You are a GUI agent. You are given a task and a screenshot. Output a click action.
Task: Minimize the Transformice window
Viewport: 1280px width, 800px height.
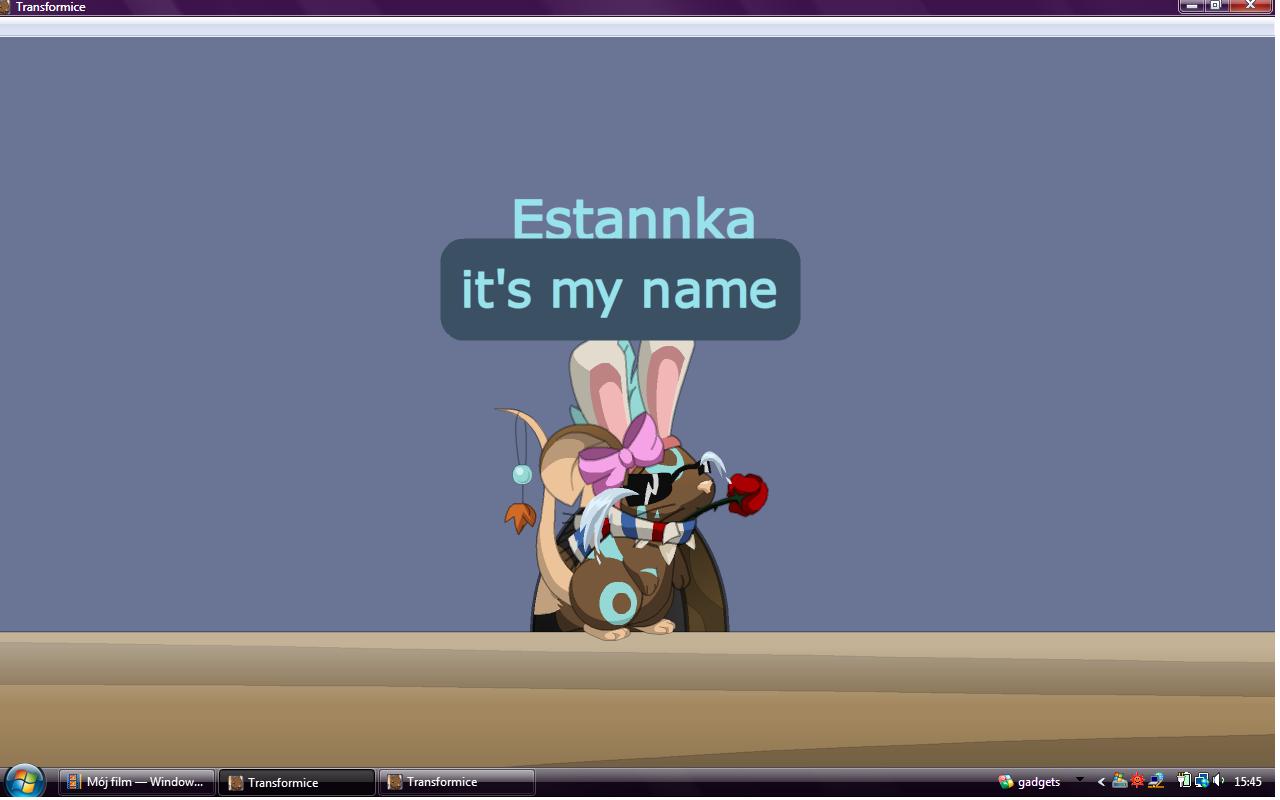pyautogui.click(x=1190, y=6)
